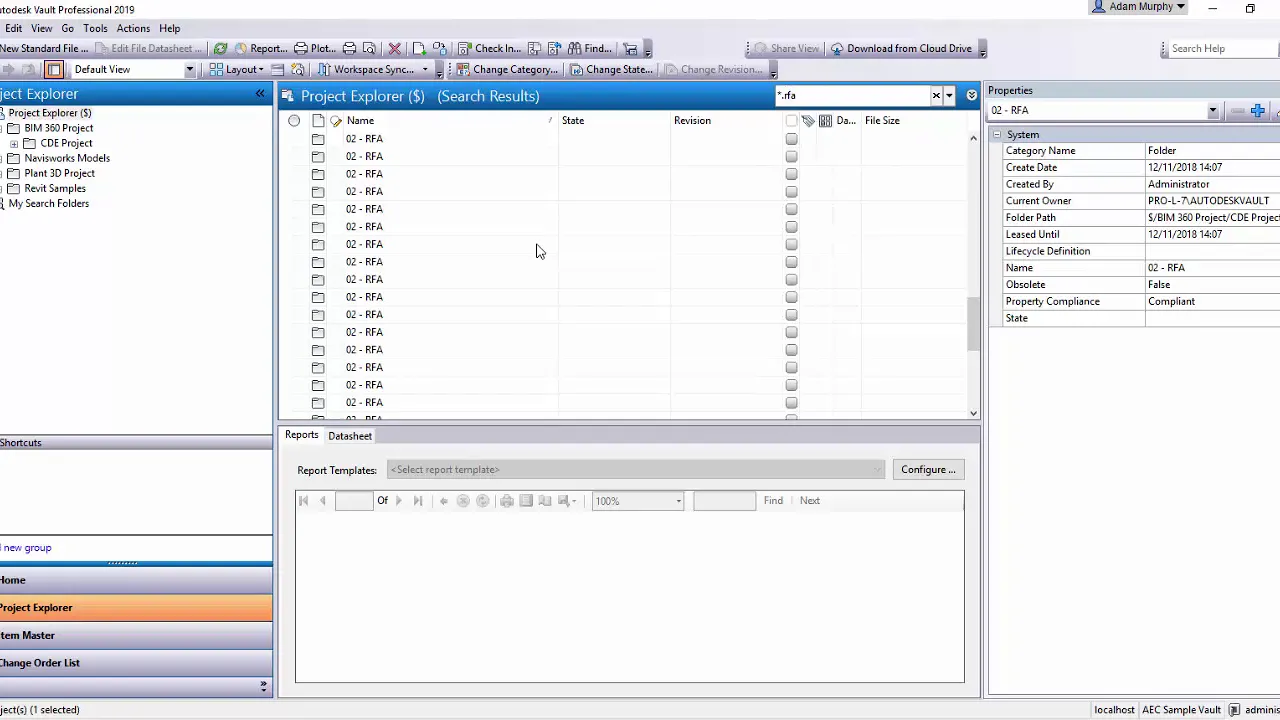Click the pencil icon column header

coord(336,121)
